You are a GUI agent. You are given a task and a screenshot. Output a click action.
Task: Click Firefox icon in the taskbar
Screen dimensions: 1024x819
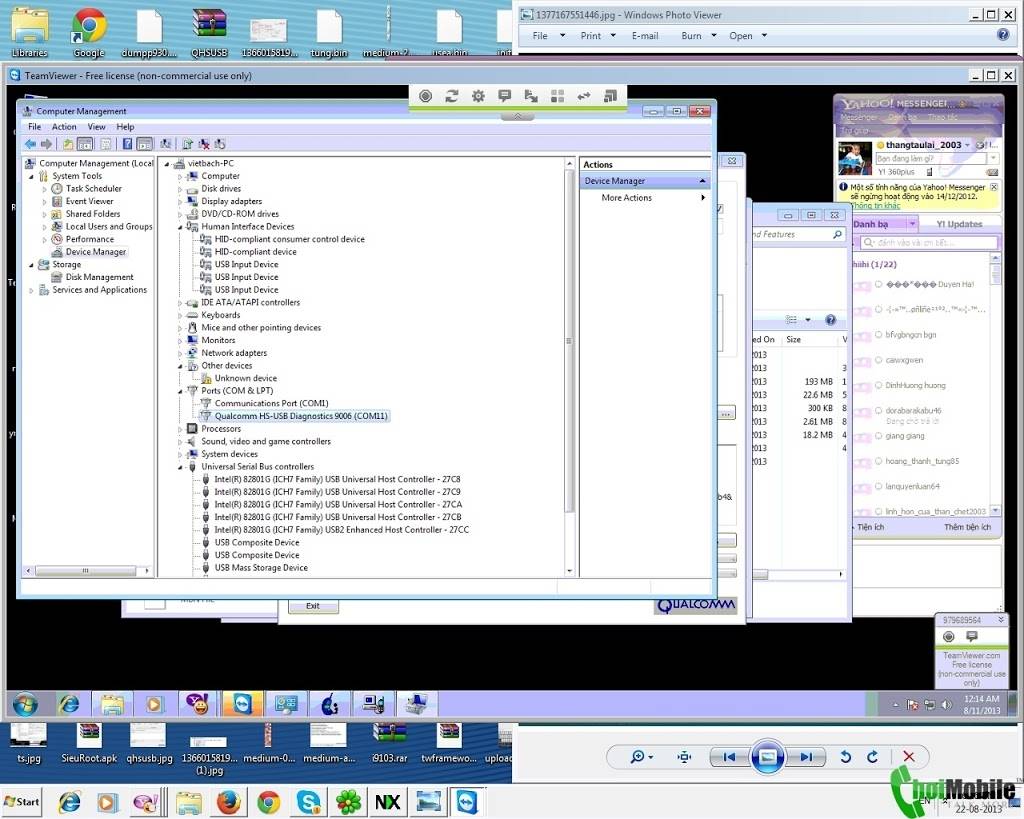[229, 803]
